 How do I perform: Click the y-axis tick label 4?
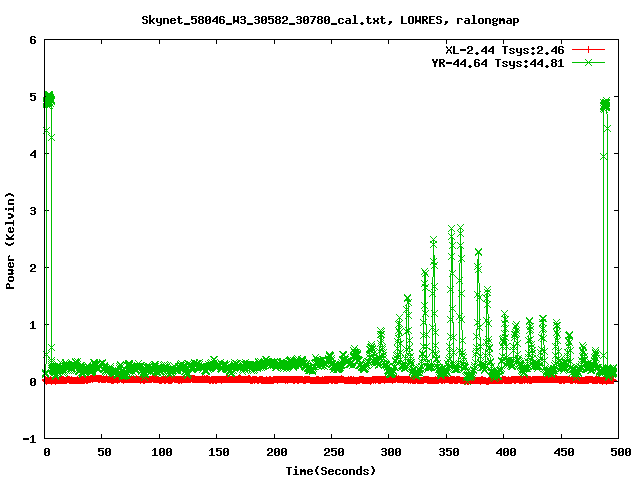(33, 154)
